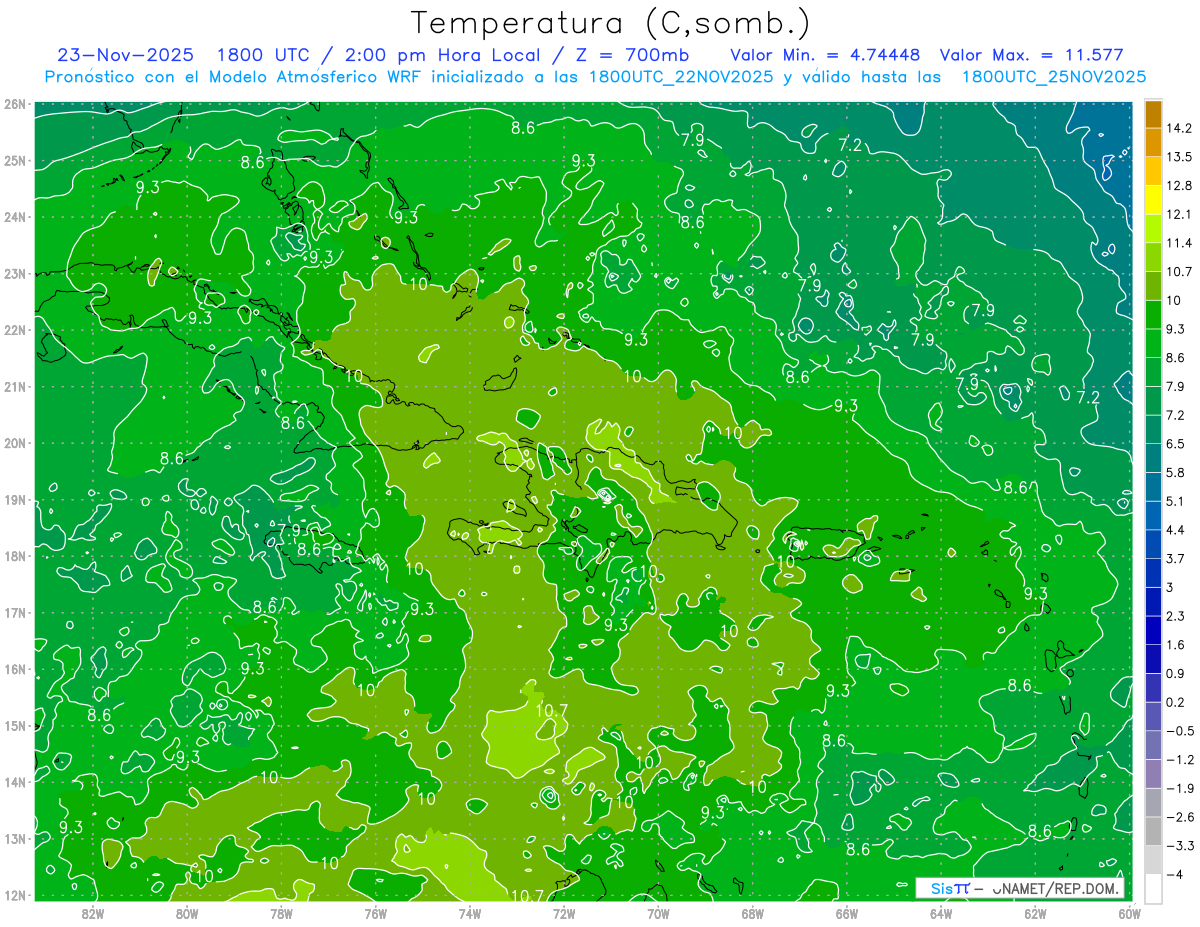
Task: Click longitude axis label "74W"
Action: 470,913
